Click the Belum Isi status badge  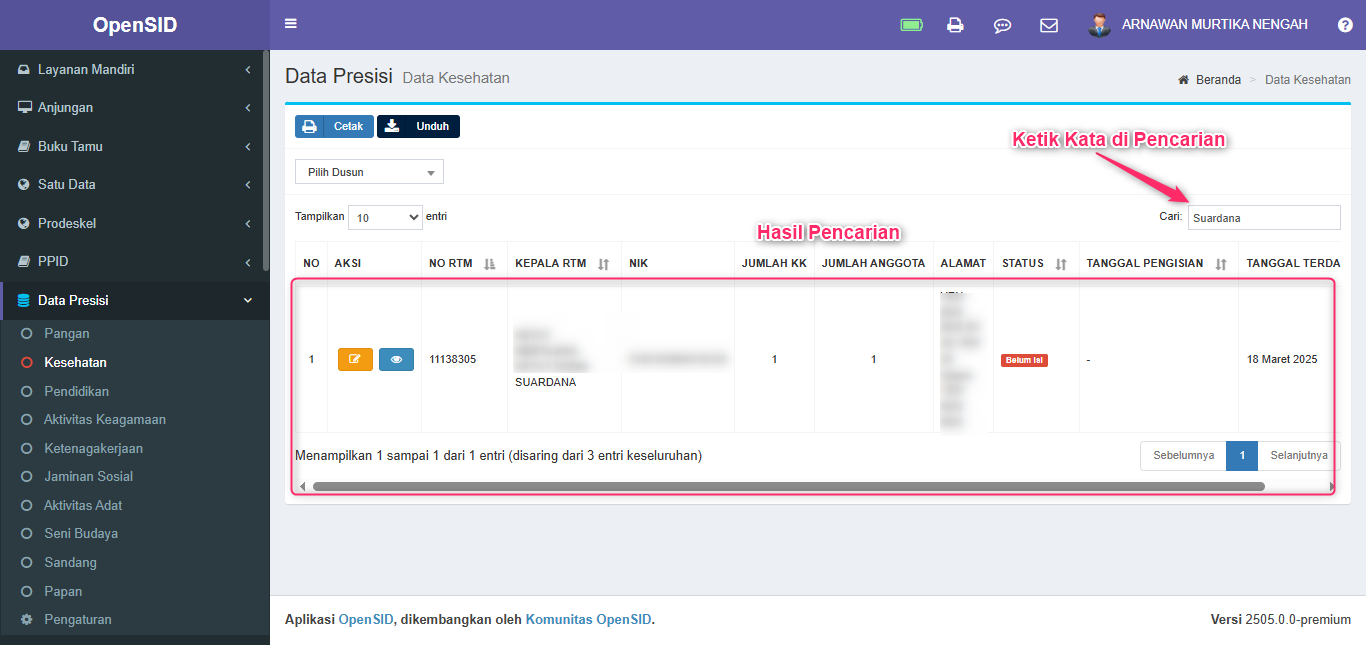click(1024, 360)
